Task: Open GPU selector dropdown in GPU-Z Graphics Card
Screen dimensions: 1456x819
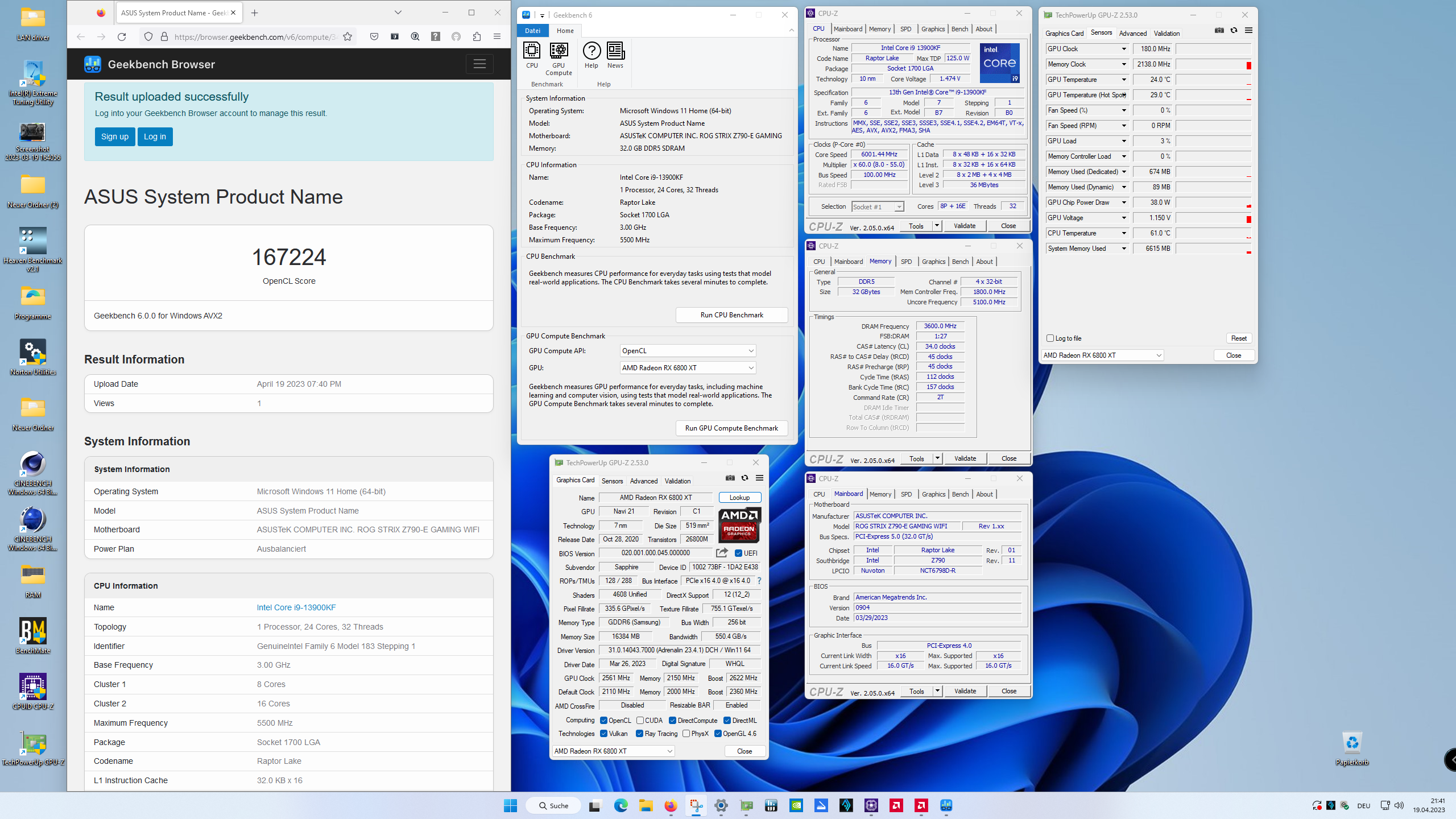Action: 613,751
